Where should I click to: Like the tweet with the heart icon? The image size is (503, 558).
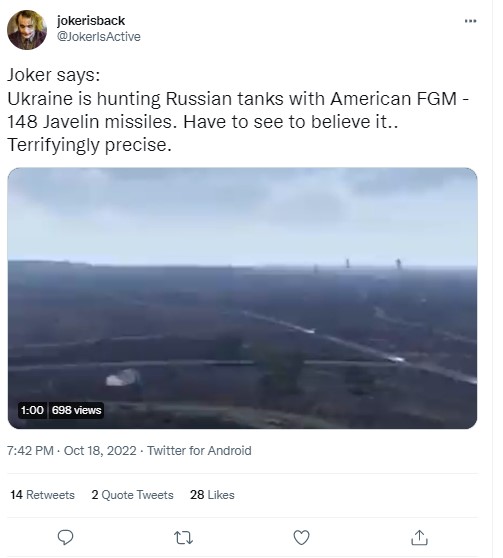(301, 537)
